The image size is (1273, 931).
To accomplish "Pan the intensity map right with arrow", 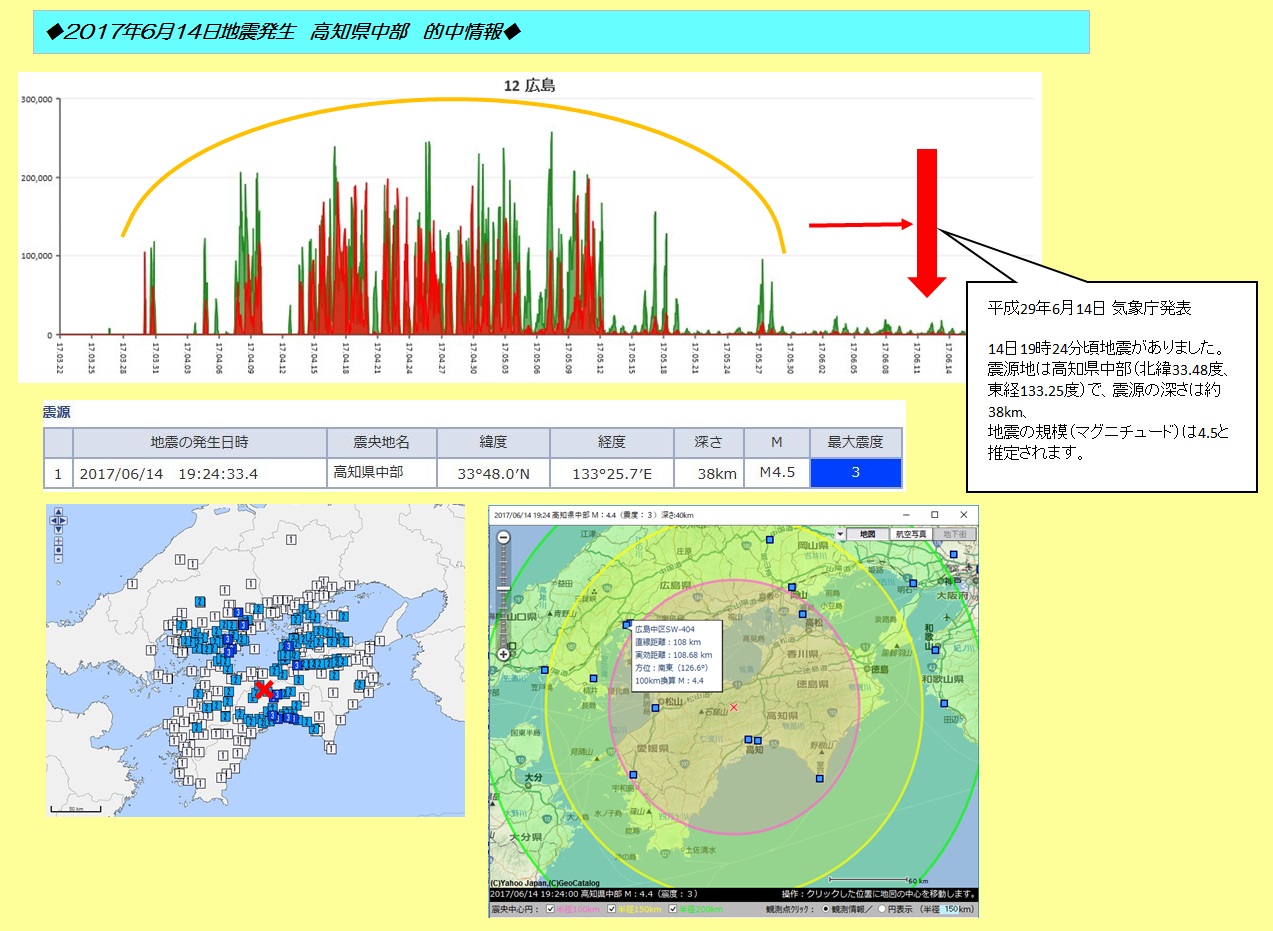I will [x=63, y=521].
